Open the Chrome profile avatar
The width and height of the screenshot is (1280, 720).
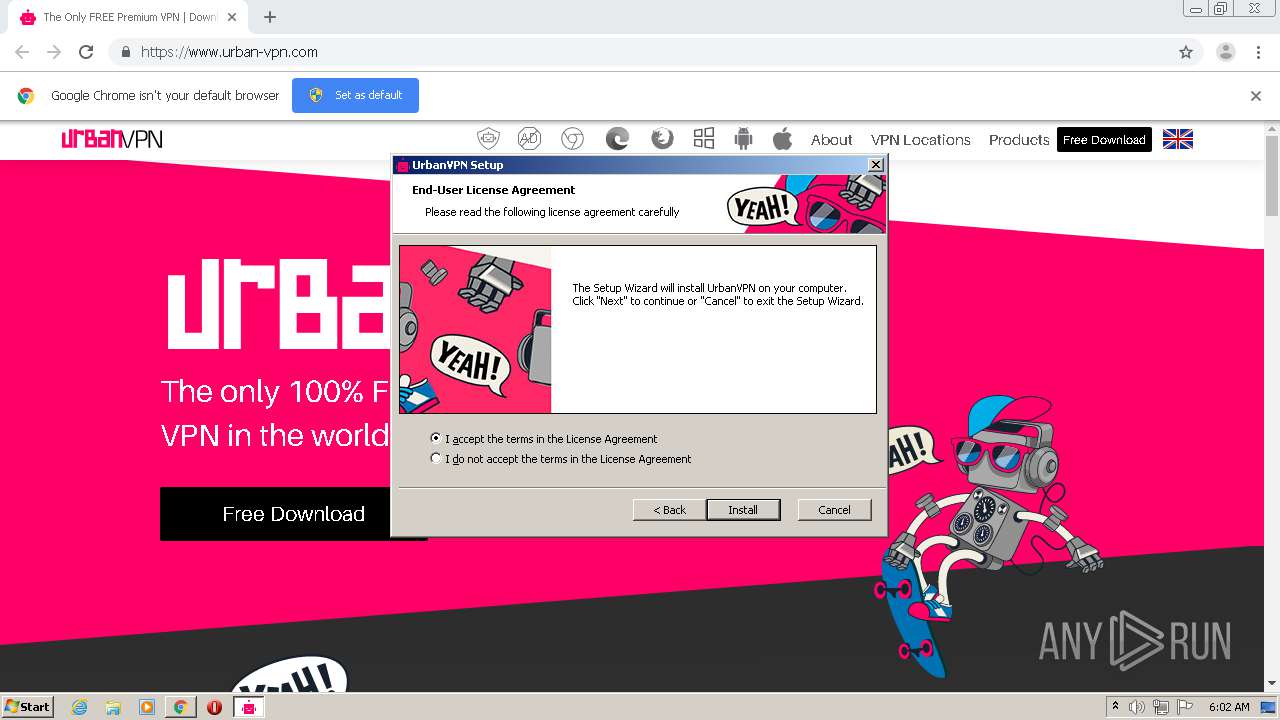pyautogui.click(x=1226, y=52)
